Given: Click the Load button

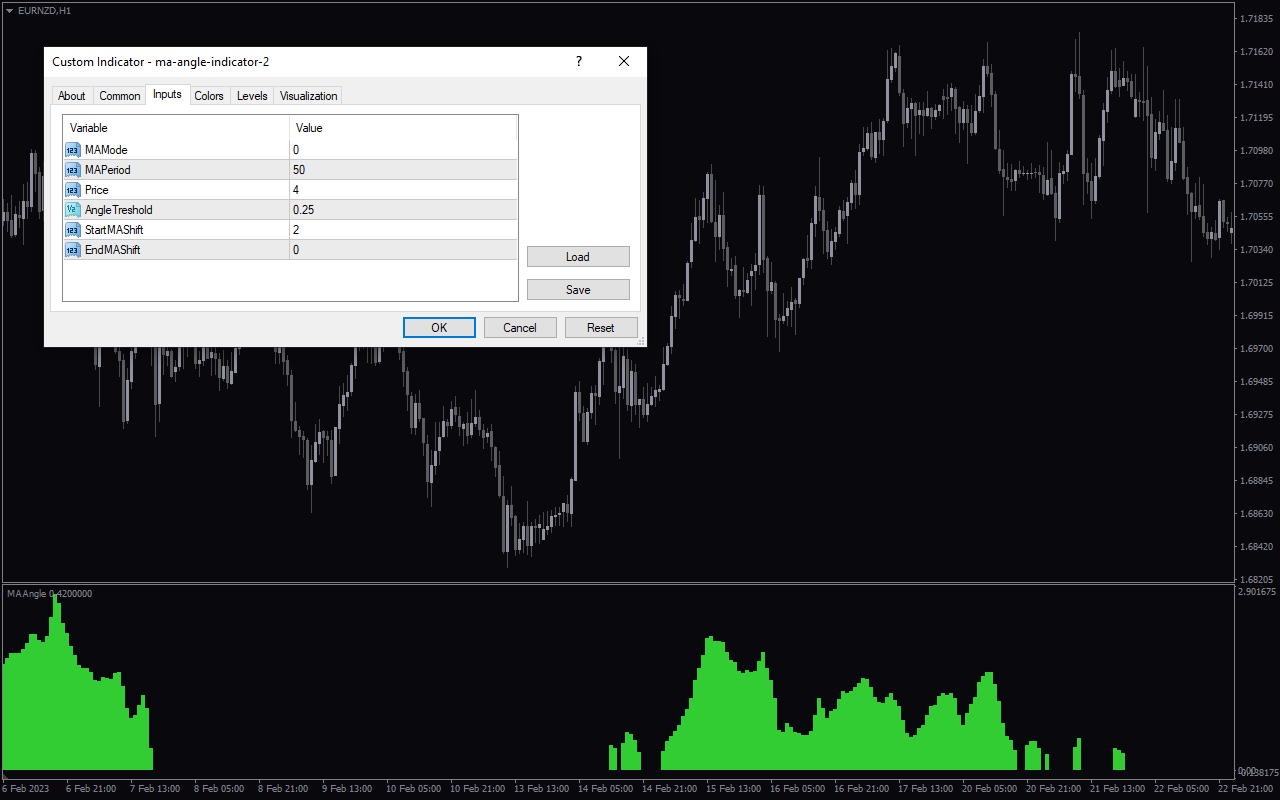Looking at the screenshot, I should [x=578, y=257].
